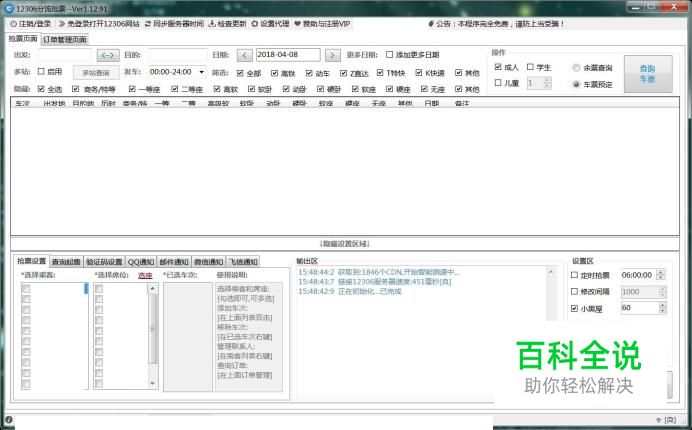The image size is (692, 430).
Task: Open 微信通知 tab
Action: [208, 262]
